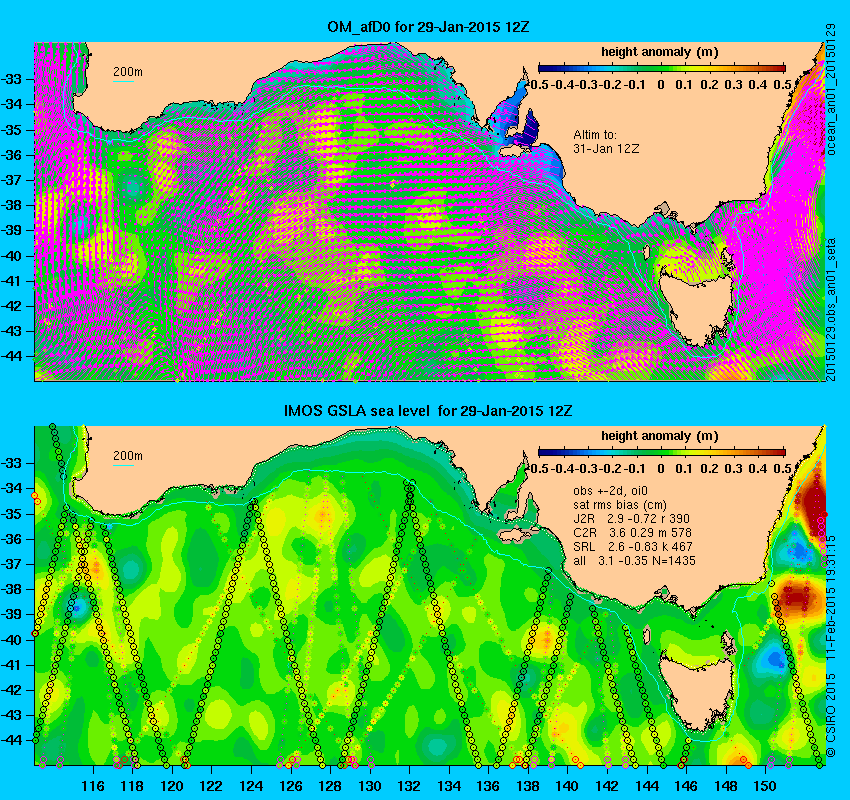Click longitude label '132'
This screenshot has height=800, width=850.
[x=409, y=785]
